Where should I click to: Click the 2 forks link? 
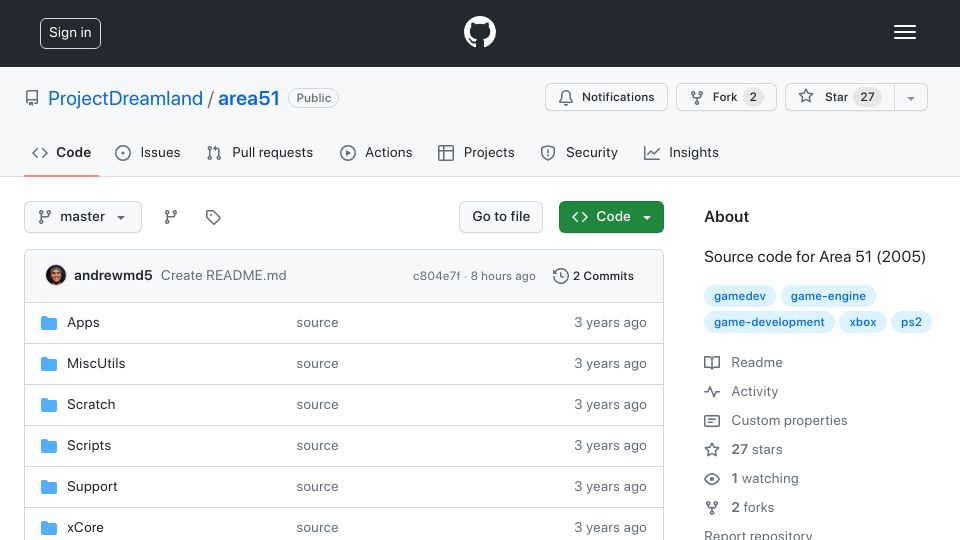[x=752, y=508]
